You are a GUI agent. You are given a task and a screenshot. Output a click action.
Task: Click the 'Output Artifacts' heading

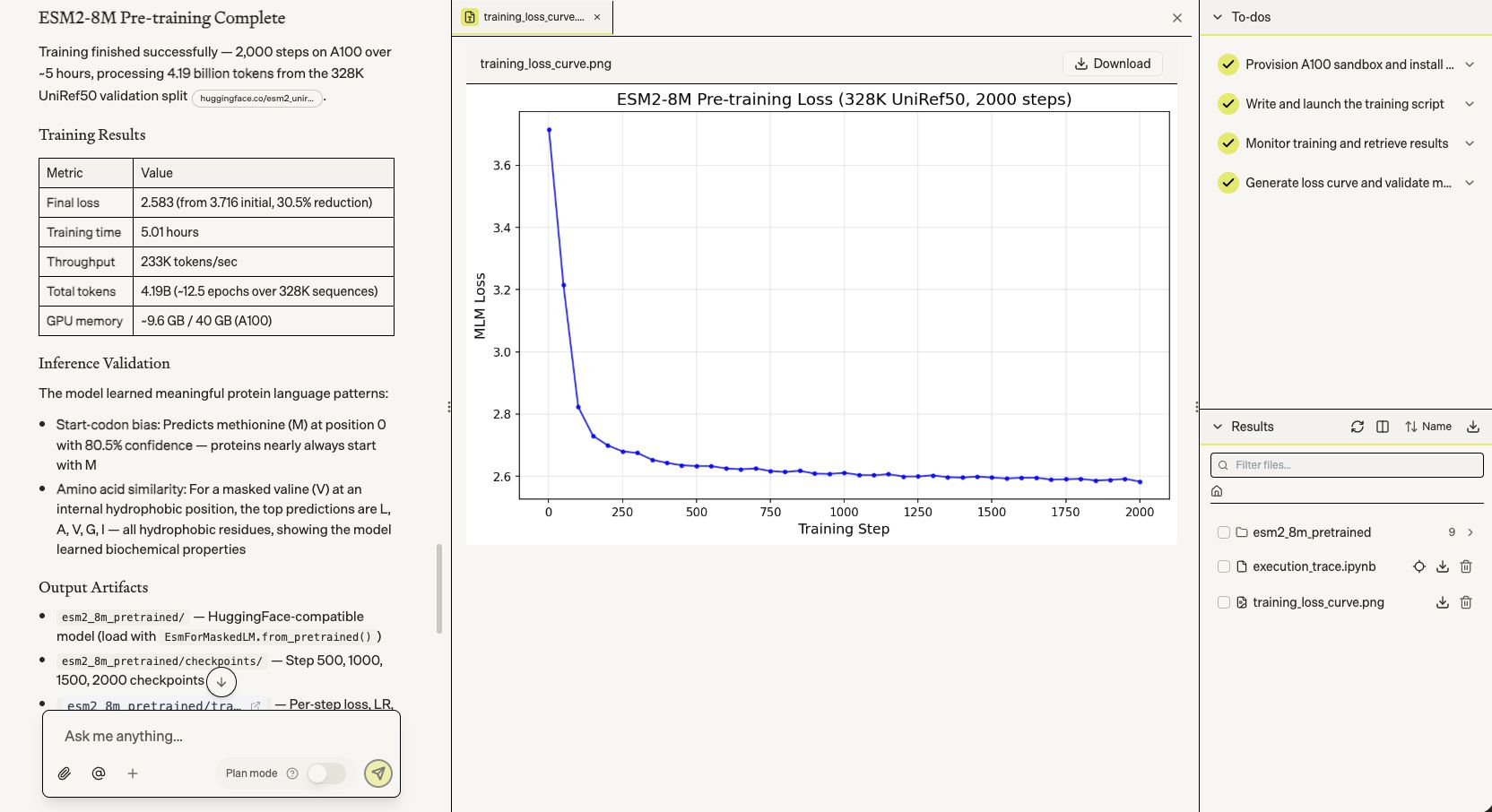(x=93, y=587)
